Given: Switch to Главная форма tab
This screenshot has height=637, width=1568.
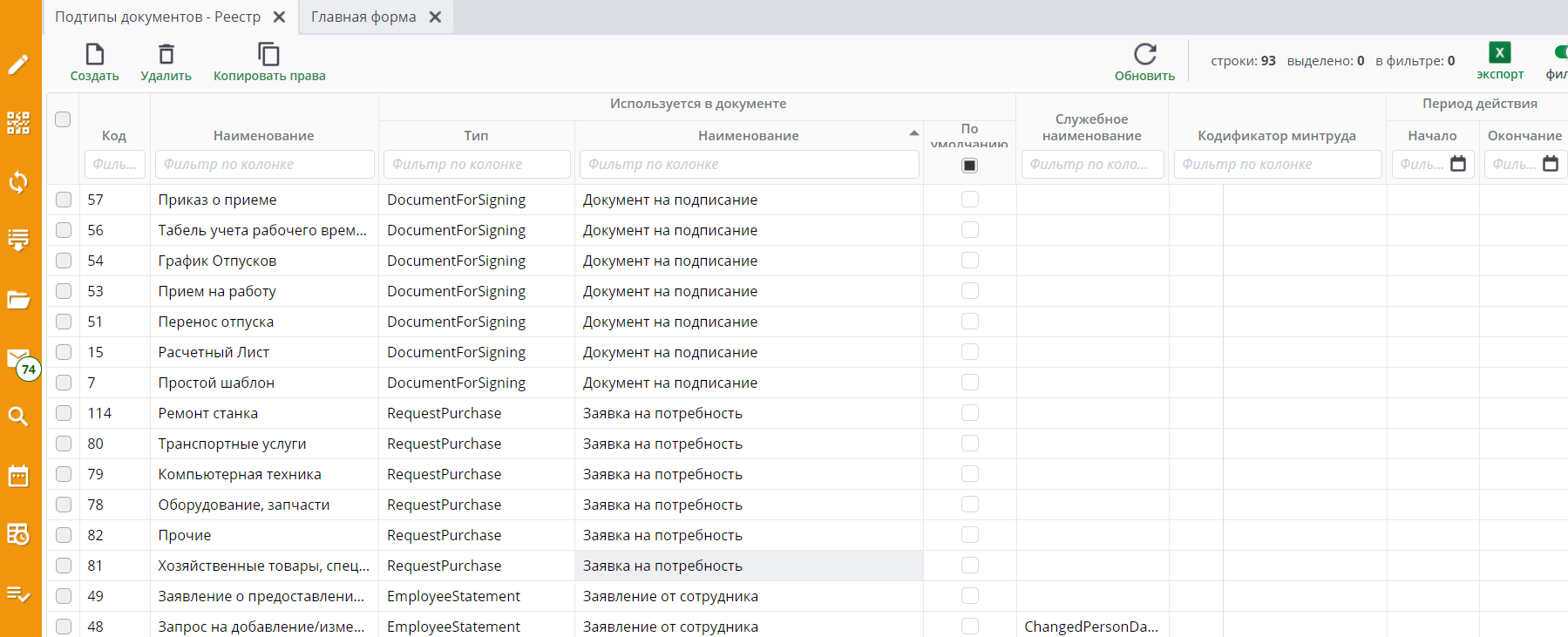Looking at the screenshot, I should (x=363, y=17).
